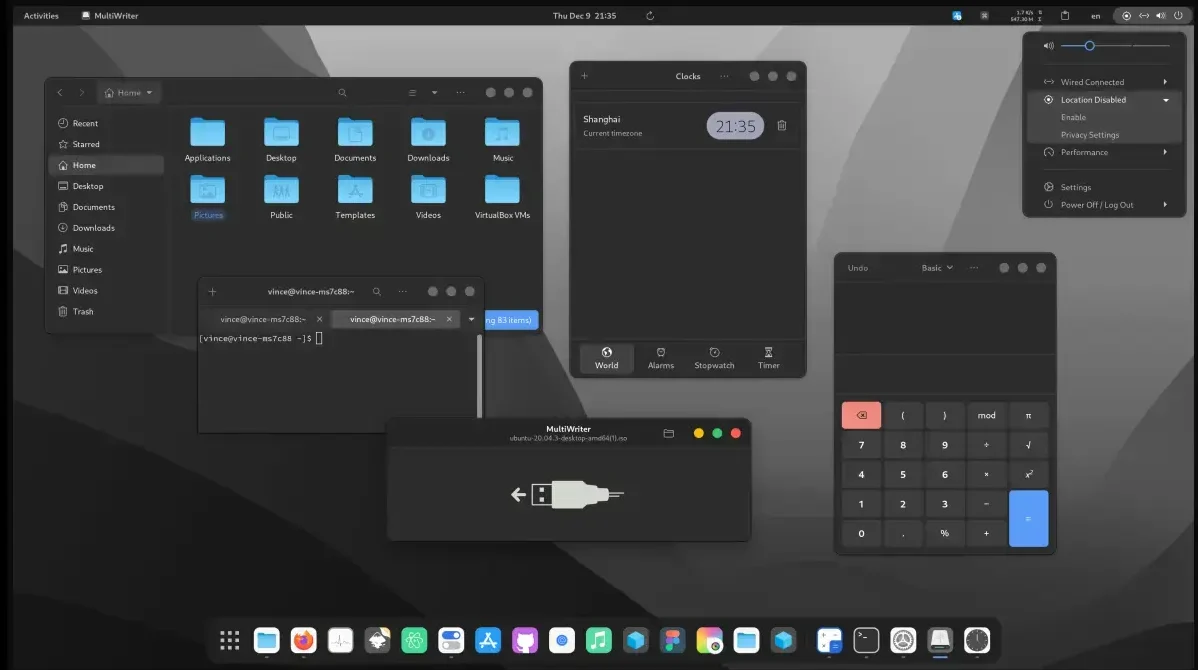Click the equals key on Calculator
The width and height of the screenshot is (1198, 670).
[1028, 518]
